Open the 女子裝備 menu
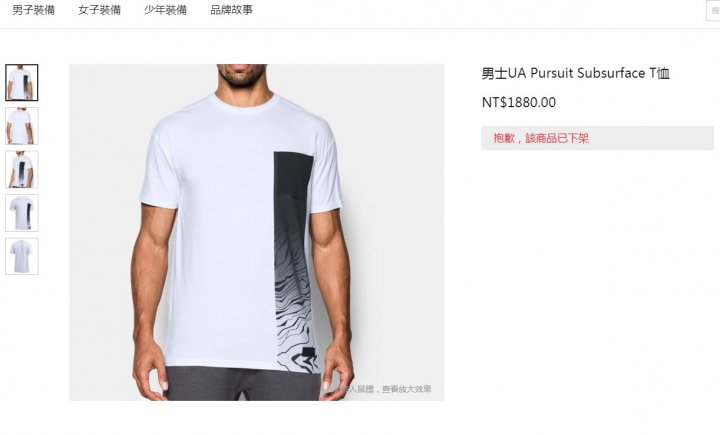720x435 pixels. tap(99, 10)
